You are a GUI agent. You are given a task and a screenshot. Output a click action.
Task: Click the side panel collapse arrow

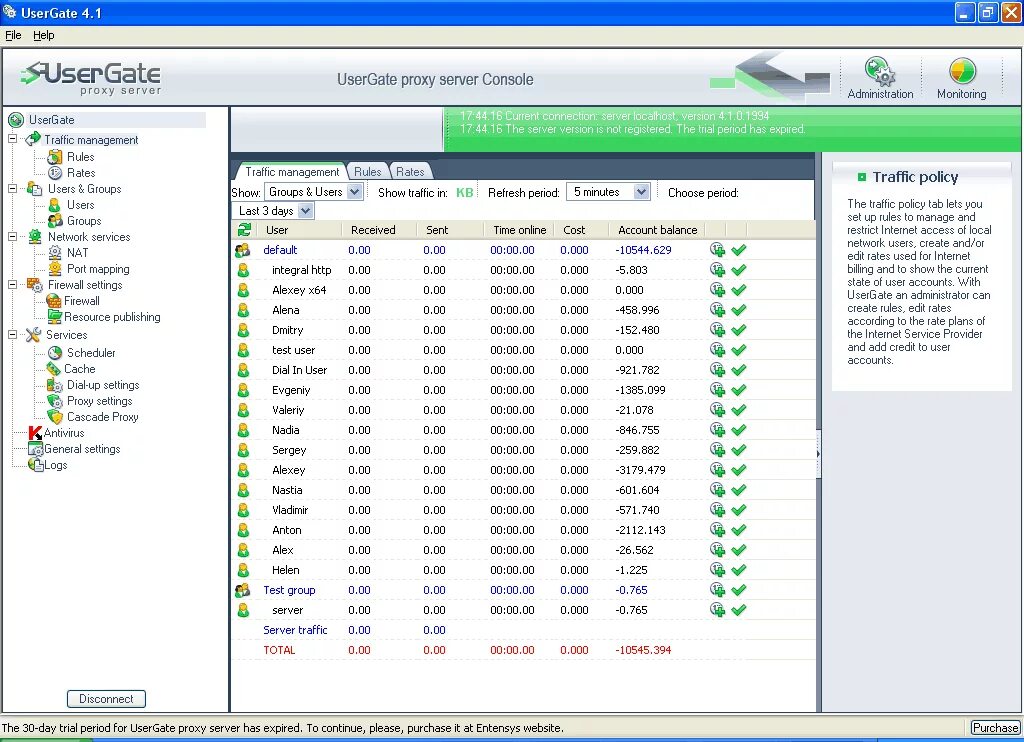[x=818, y=454]
